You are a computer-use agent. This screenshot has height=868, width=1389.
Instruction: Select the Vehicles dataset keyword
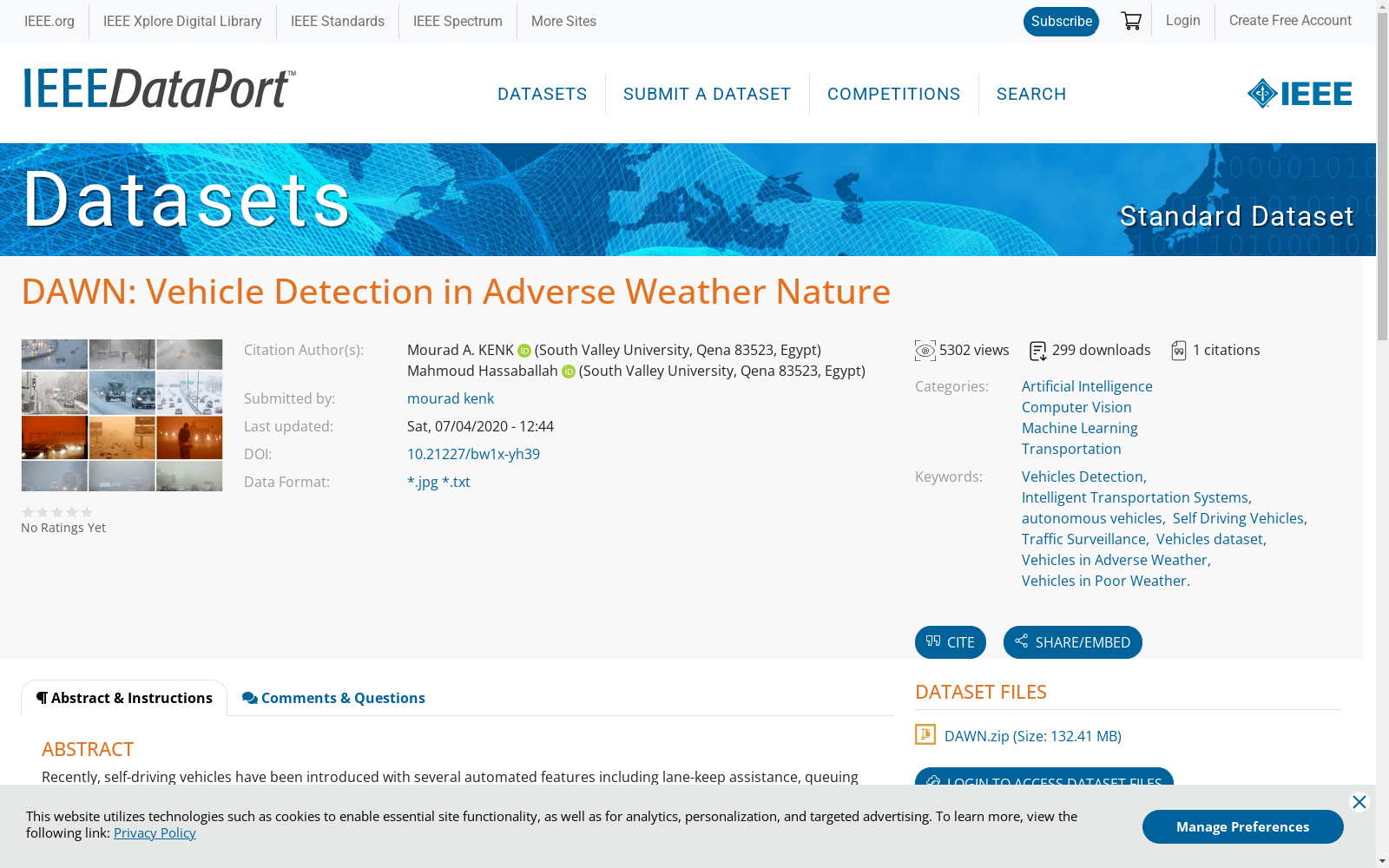1210,539
